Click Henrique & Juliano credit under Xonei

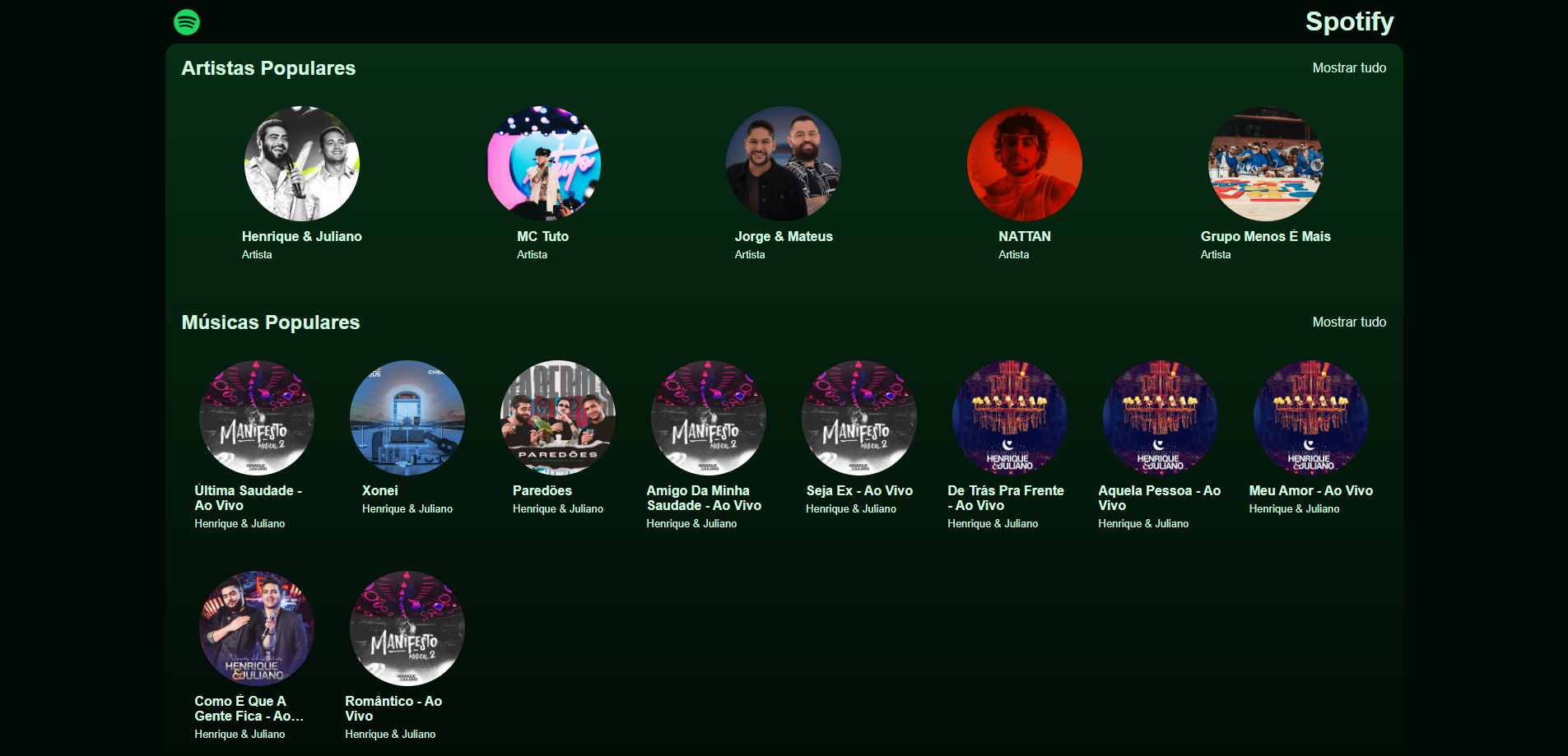coord(407,509)
